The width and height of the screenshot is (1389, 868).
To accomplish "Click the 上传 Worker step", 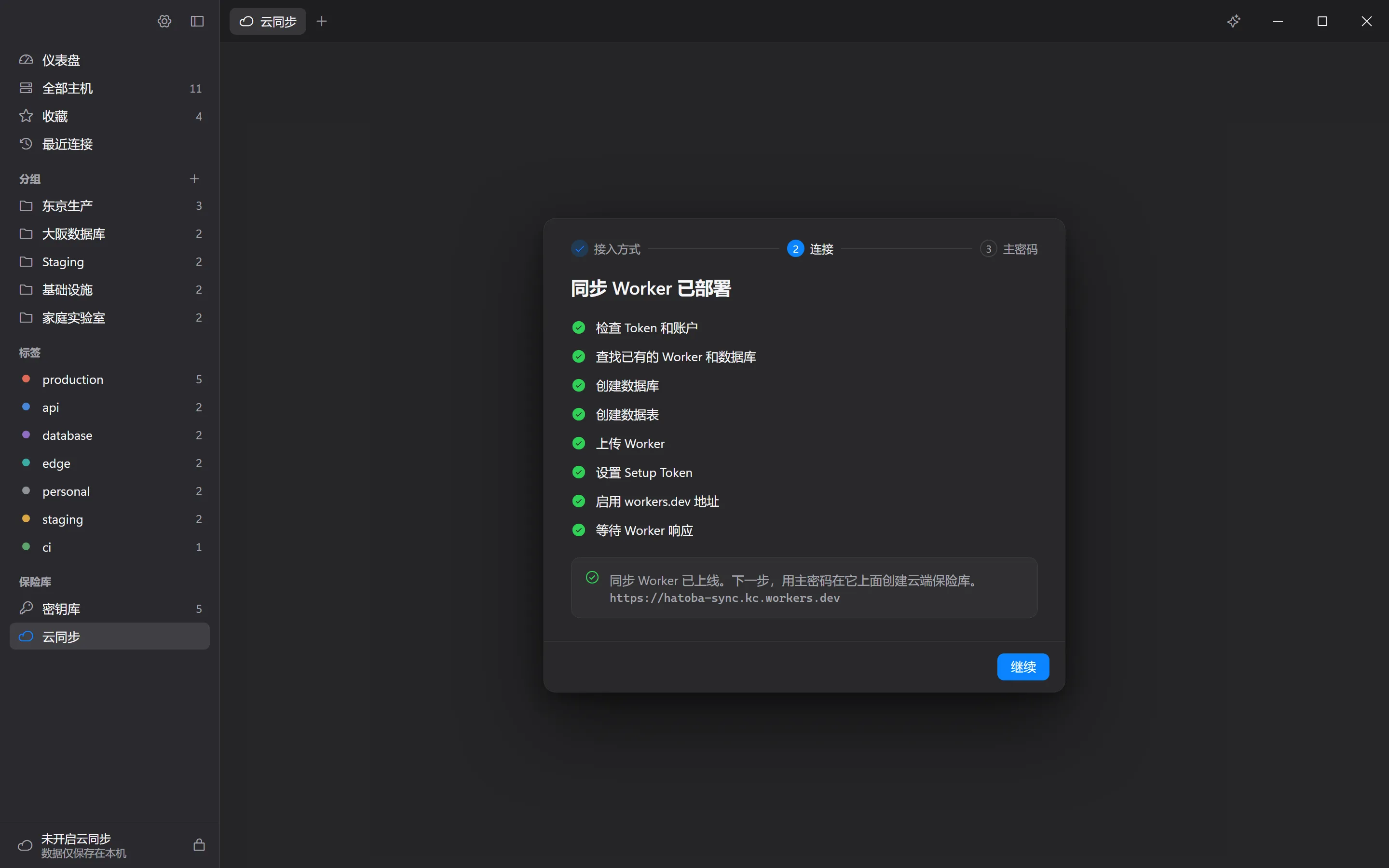I will 618,443.
